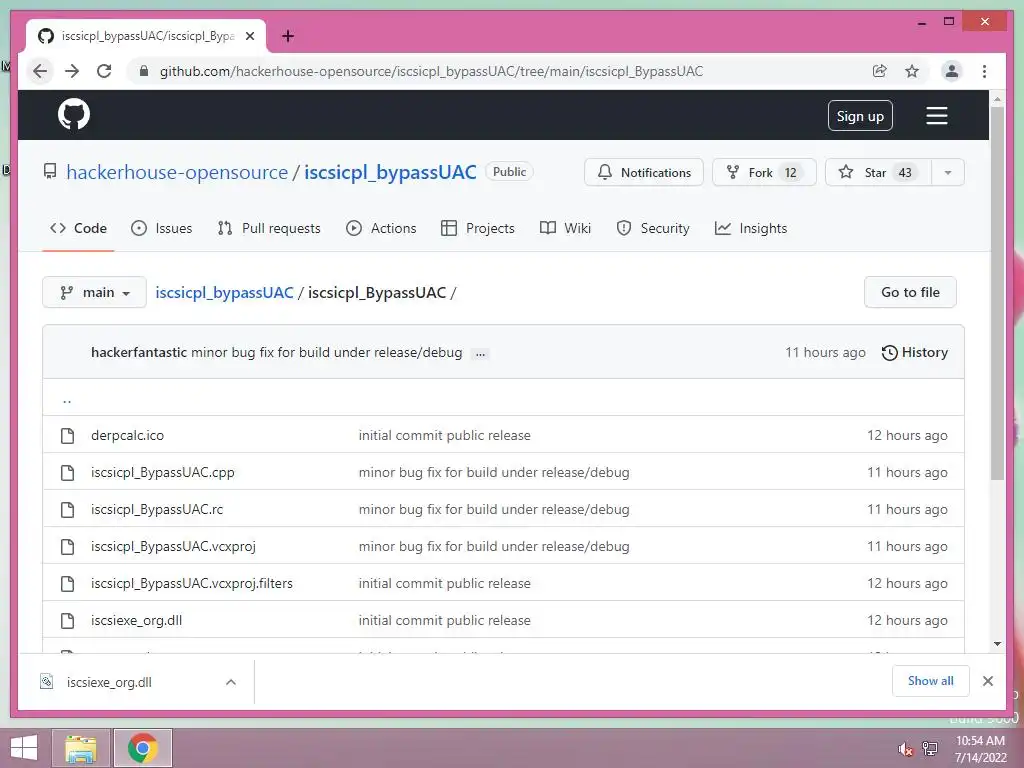Click the browser address bar URL
This screenshot has width=1024, height=768.
(x=431, y=71)
